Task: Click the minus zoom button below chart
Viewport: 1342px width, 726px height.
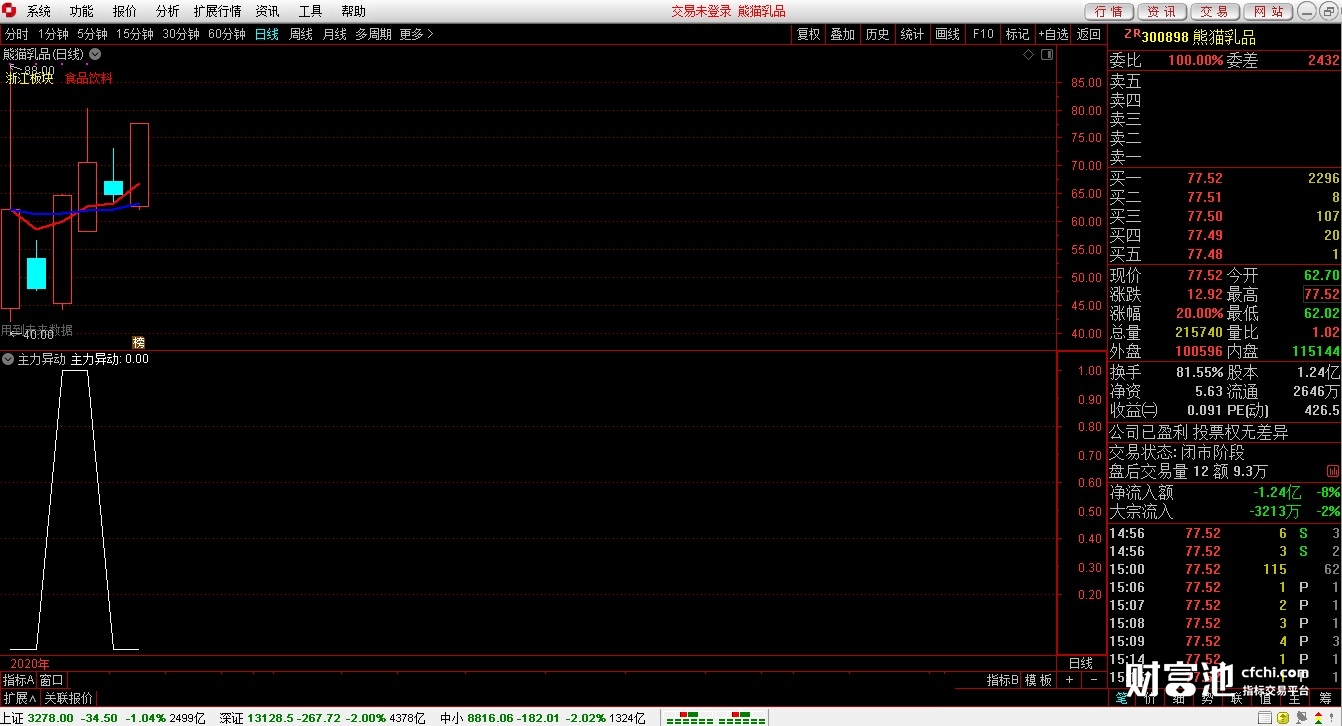Action: tap(1092, 680)
